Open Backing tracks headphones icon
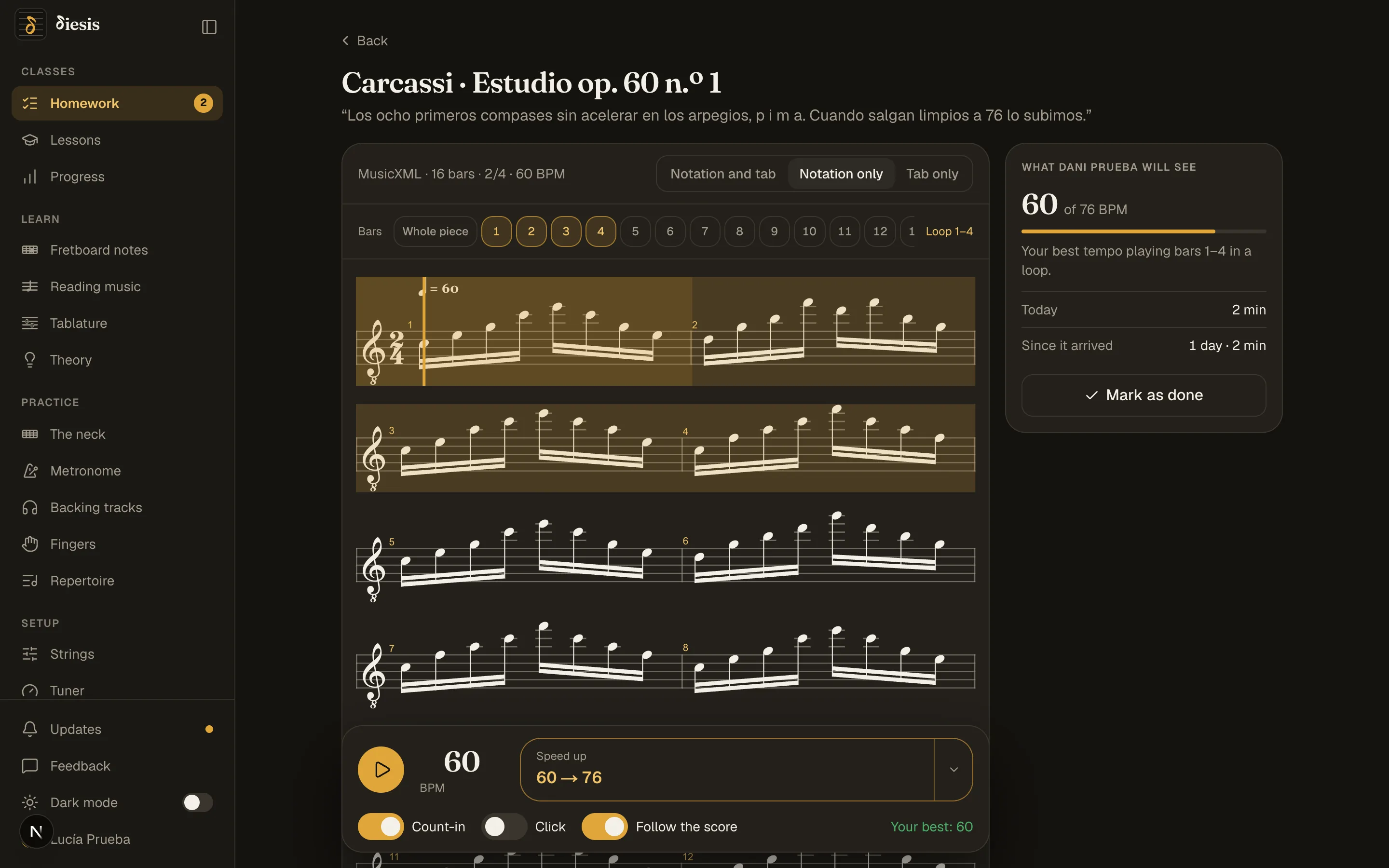The height and width of the screenshot is (868, 1389). (30, 507)
